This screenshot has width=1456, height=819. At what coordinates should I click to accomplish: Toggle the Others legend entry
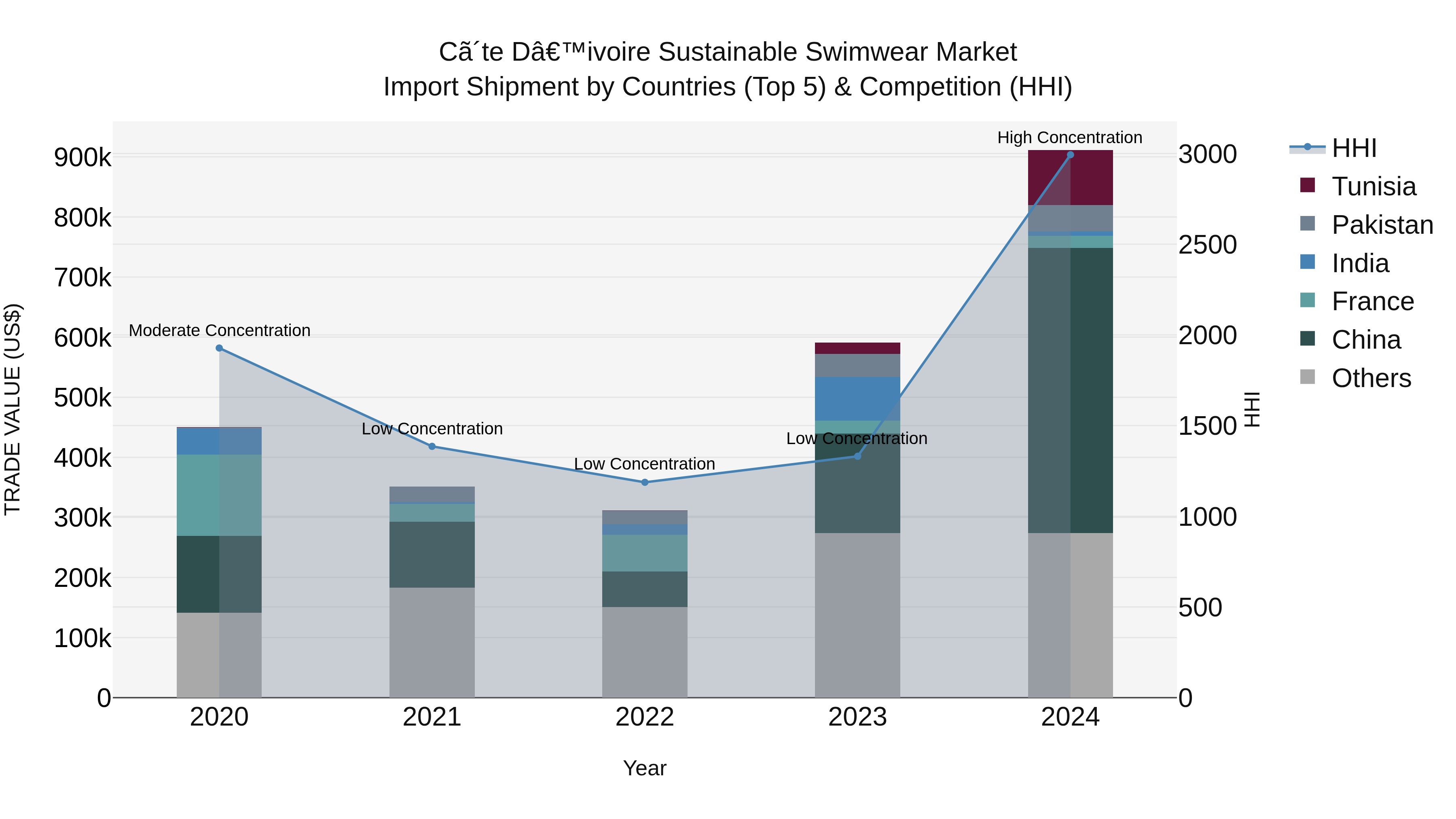coord(1355,378)
